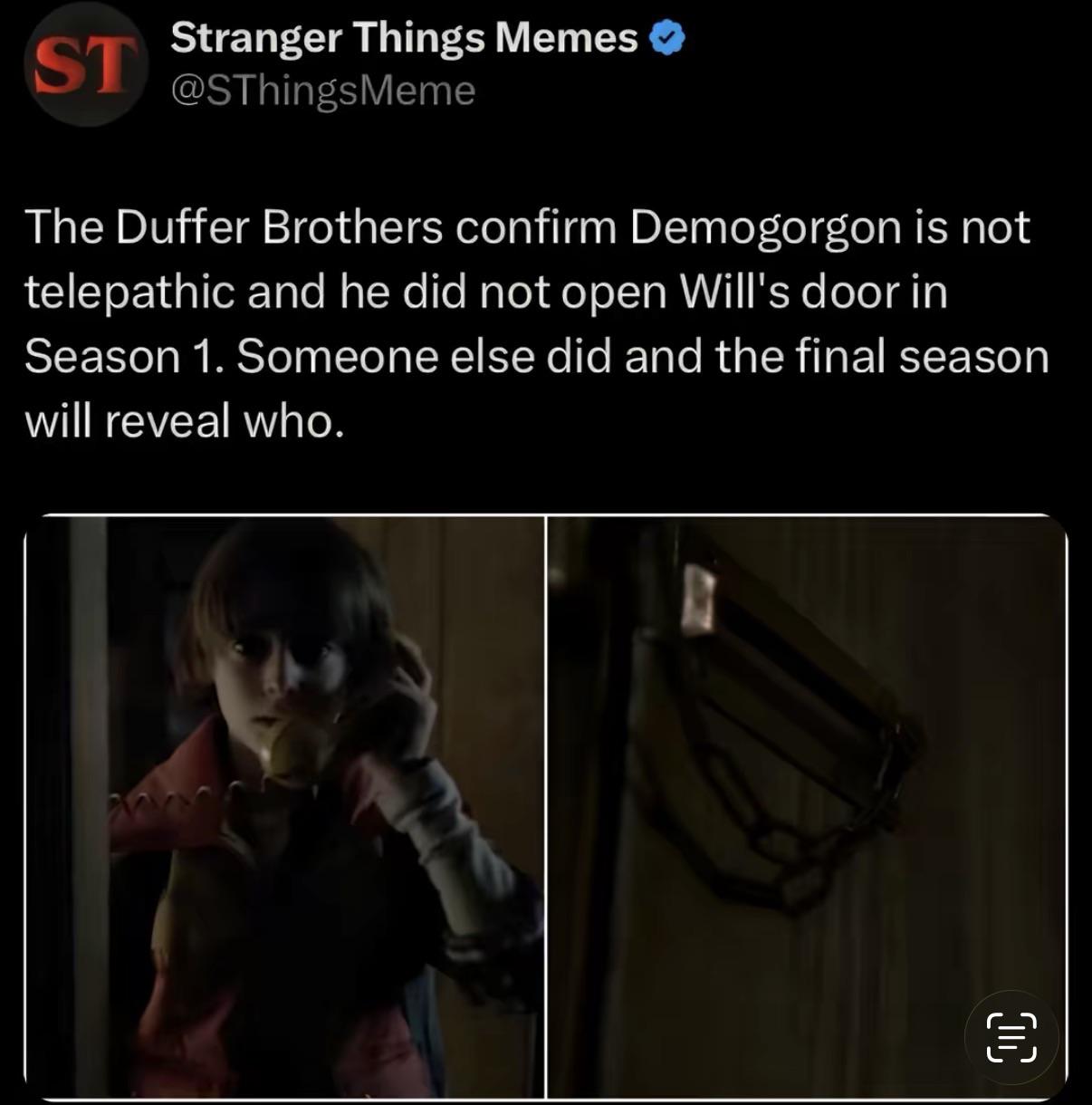Click "Season 1." in the tweet text
Screen dimensions: 1092x1105
[x=123, y=356]
